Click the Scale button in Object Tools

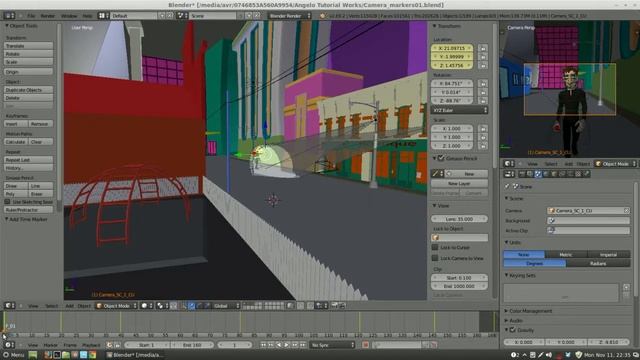[29, 62]
